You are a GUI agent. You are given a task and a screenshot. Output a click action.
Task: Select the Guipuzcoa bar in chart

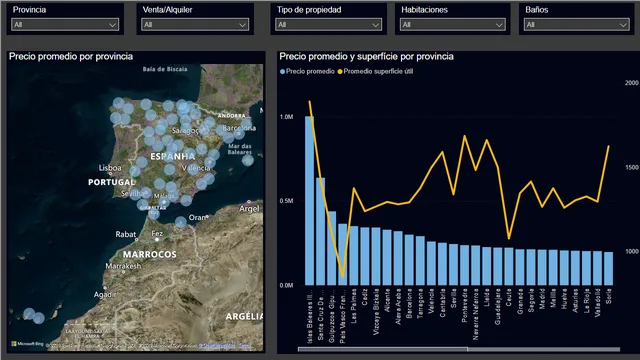[x=332, y=248]
